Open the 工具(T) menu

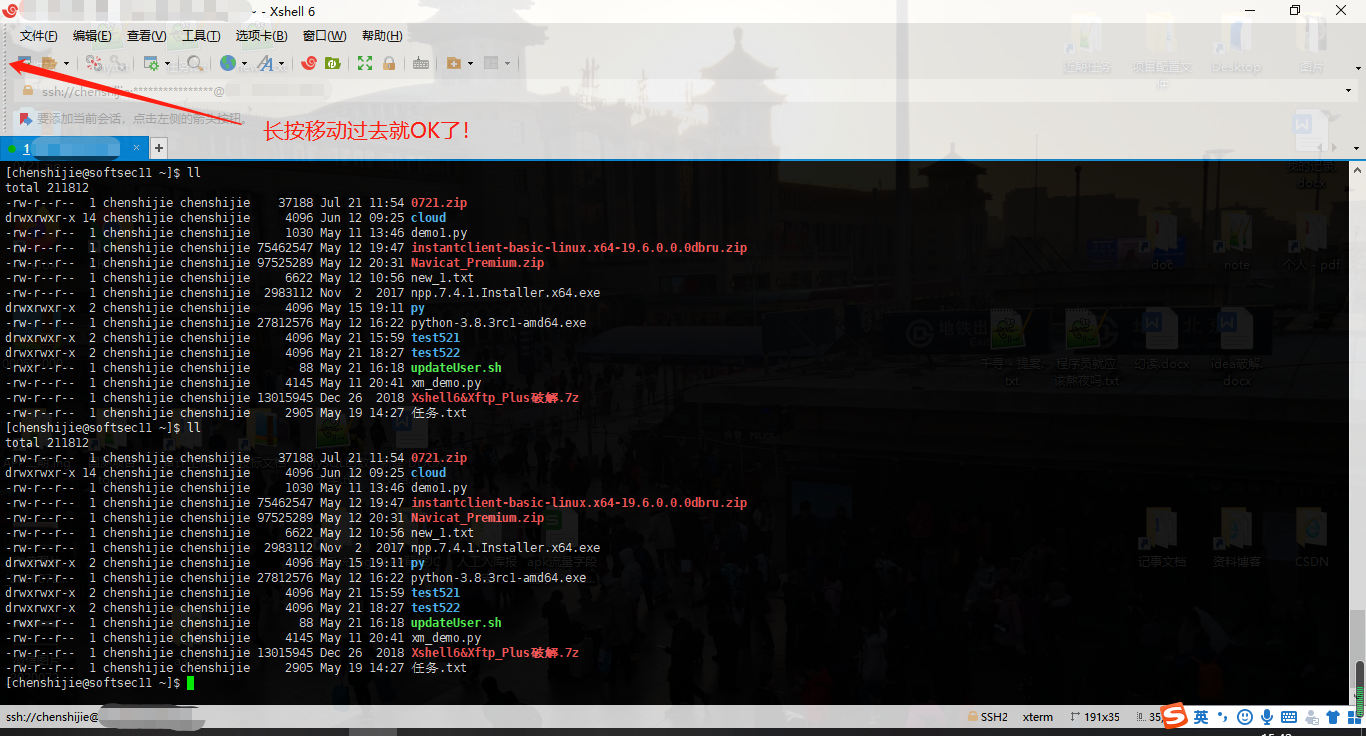(201, 36)
